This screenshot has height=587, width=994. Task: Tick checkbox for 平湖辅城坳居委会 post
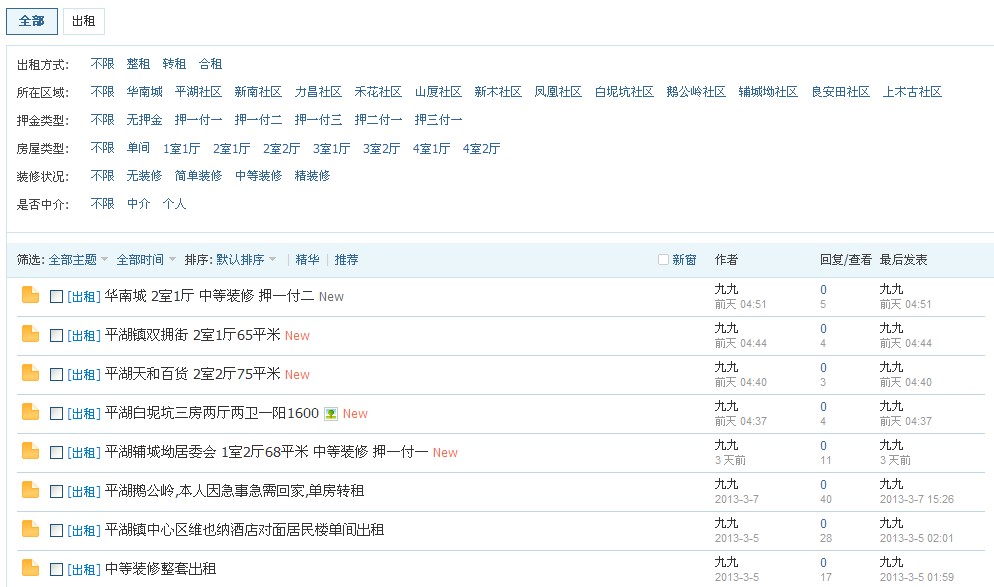tap(56, 453)
